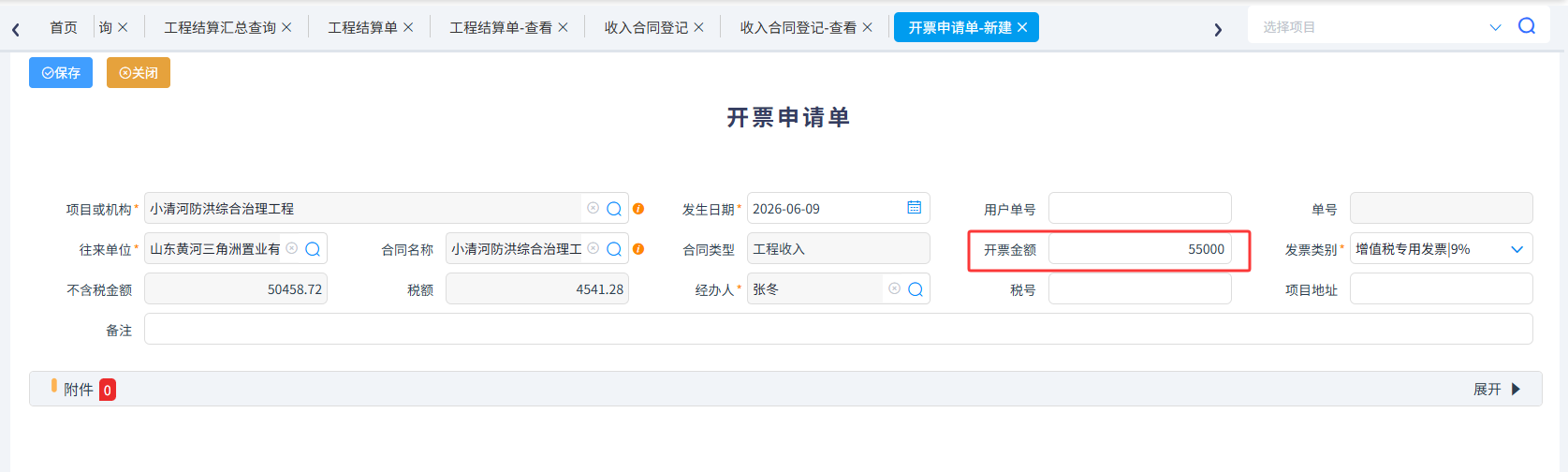Expand the 选择项目 dropdown arrow
Screen dimensions: 1568x472
1495,27
